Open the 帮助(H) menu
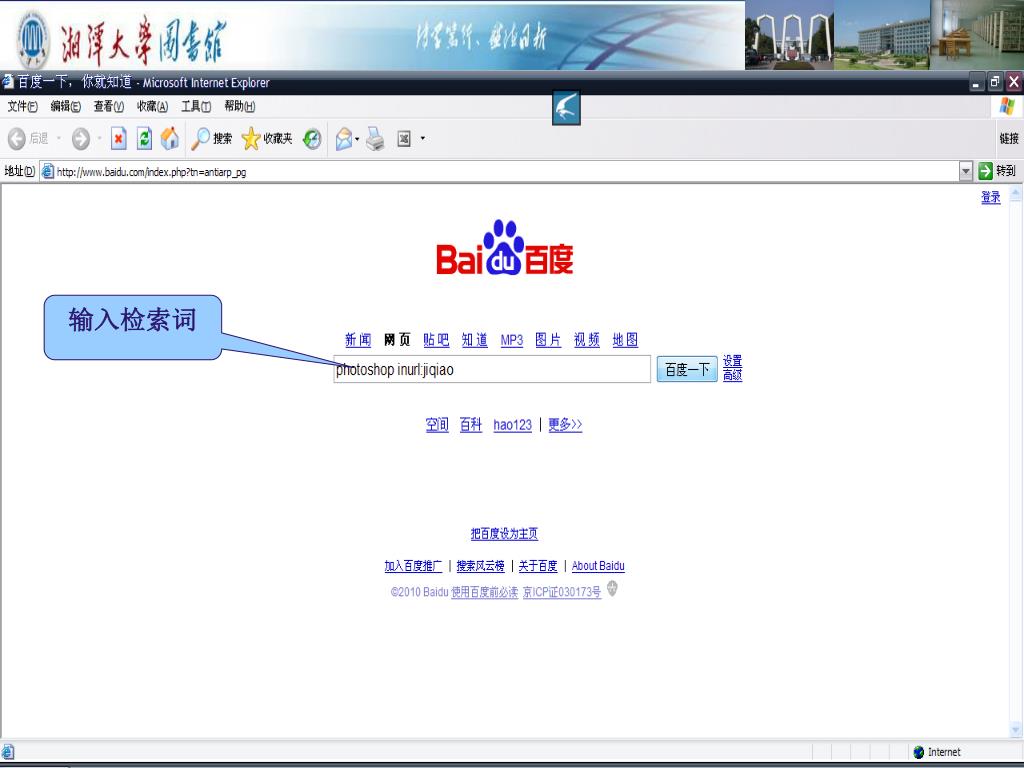Screen dimensions: 1024x768 click(x=240, y=106)
